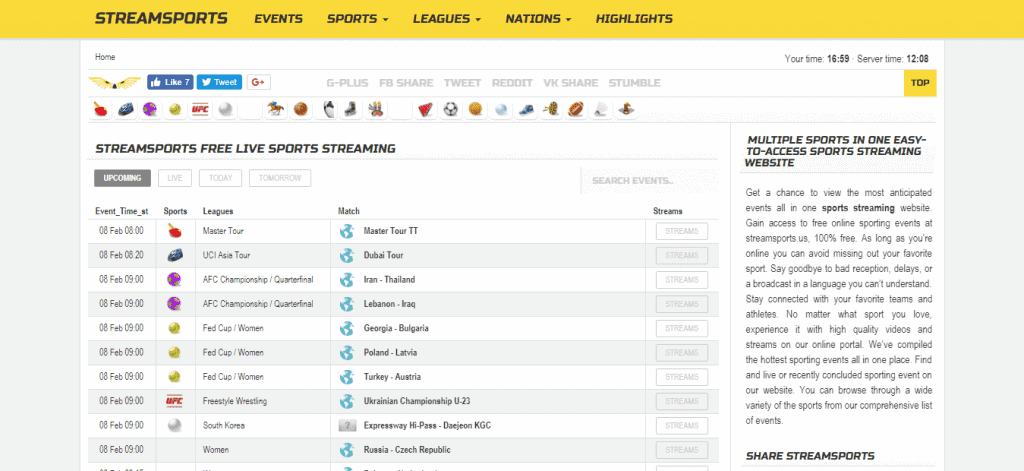
Task: Select the black-and-white soccer ball icon
Action: click(x=451, y=110)
